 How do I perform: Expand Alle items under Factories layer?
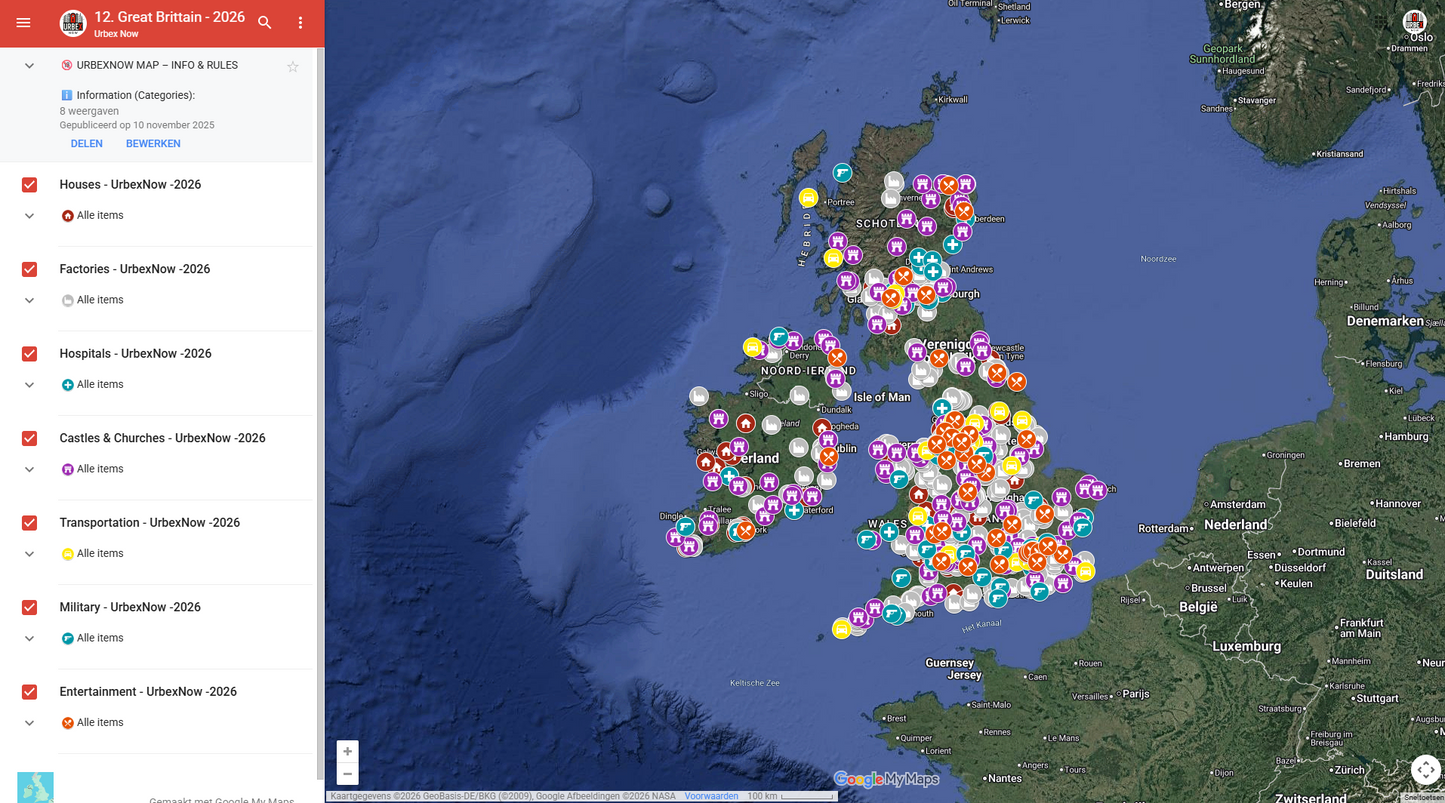pos(29,300)
